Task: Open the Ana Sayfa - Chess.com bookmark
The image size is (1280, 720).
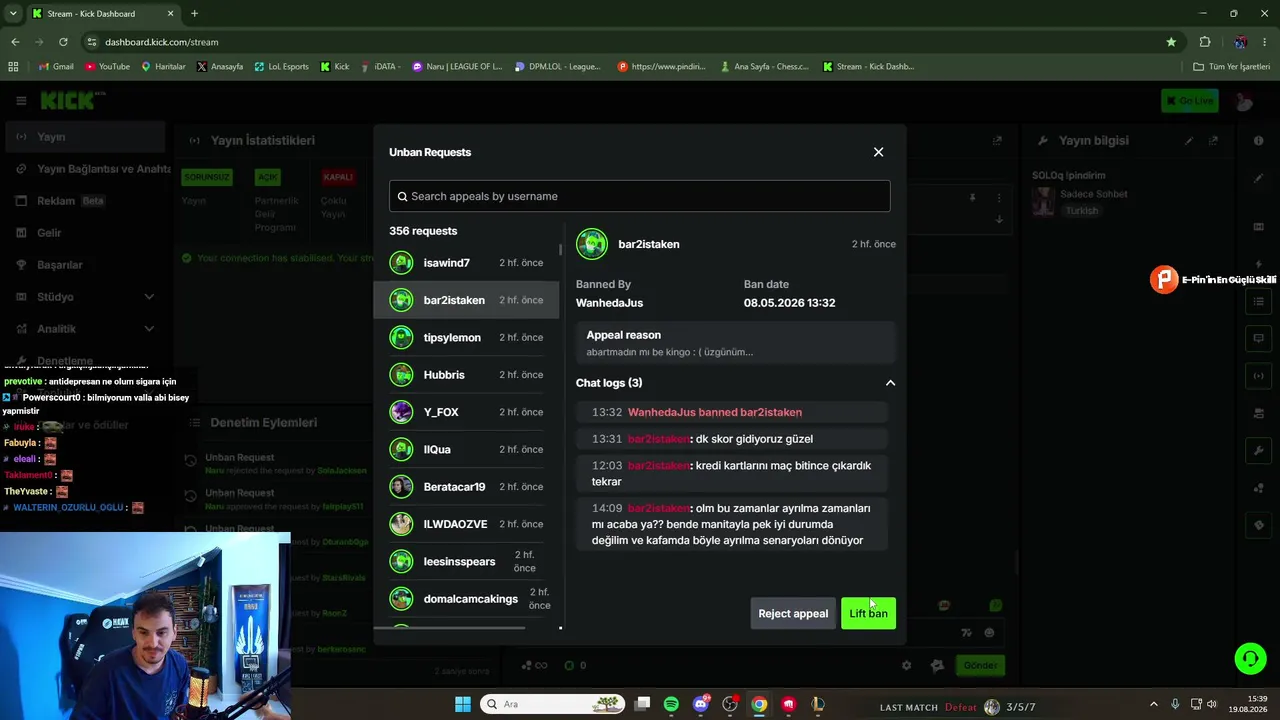Action: [764, 67]
